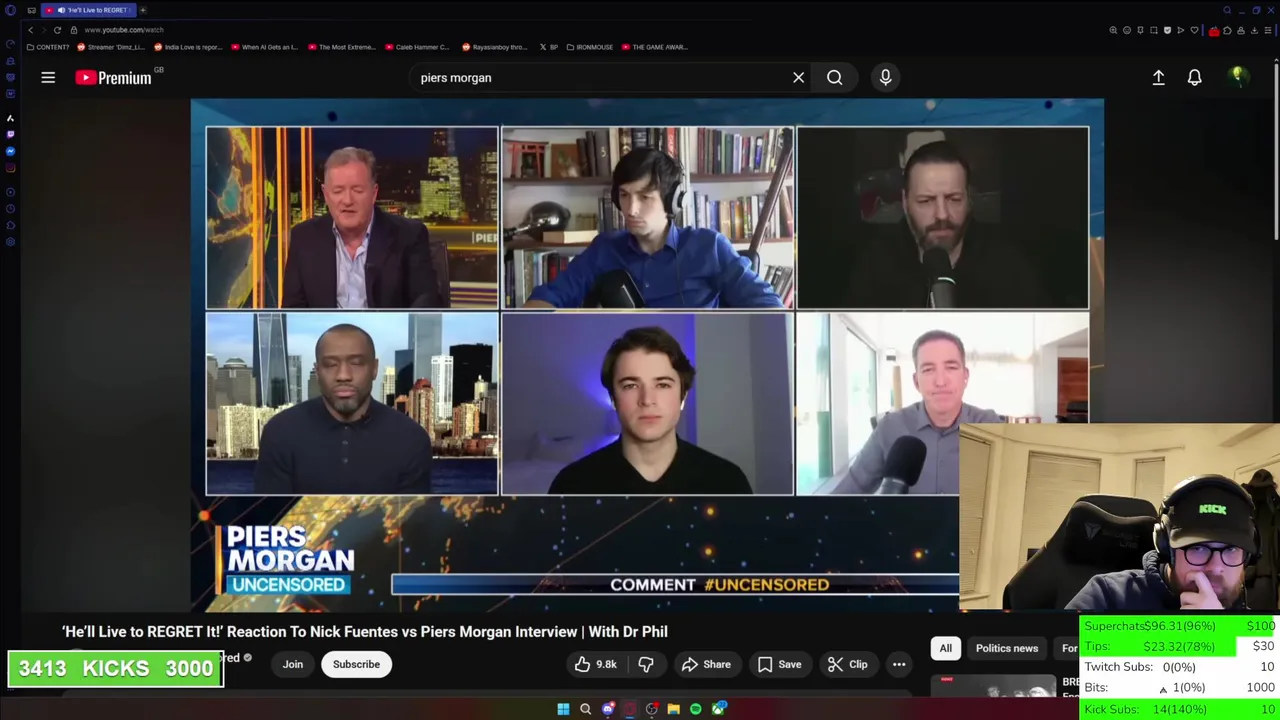Open the send/flow arrow icon in toolbar
This screenshot has width=1280, height=720.
[x=1181, y=30]
